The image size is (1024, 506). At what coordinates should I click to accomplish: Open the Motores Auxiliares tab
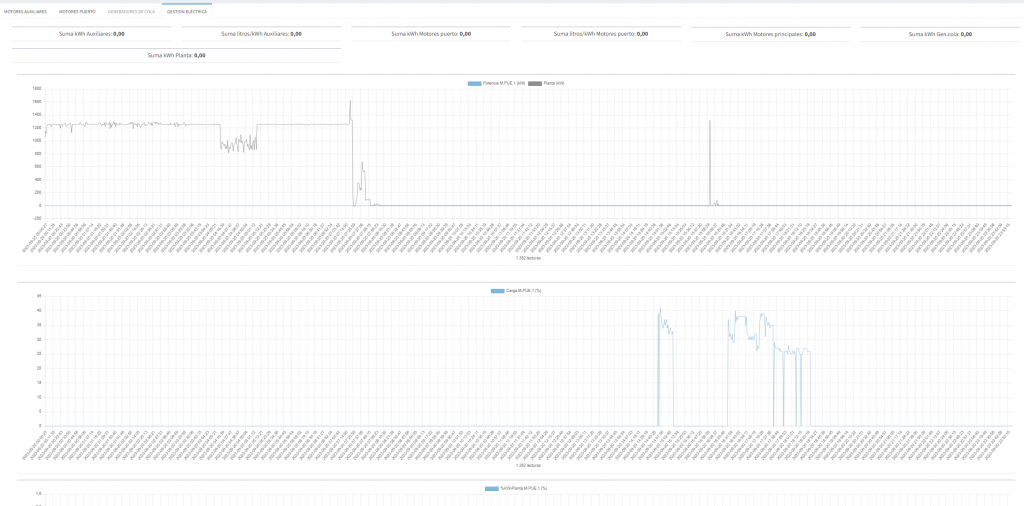[26, 11]
